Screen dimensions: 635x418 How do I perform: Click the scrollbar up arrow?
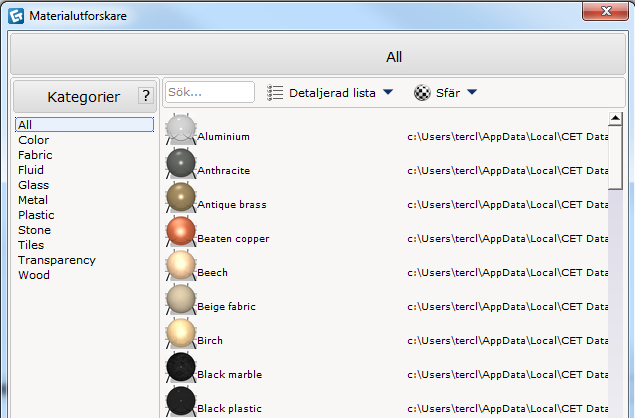point(615,118)
